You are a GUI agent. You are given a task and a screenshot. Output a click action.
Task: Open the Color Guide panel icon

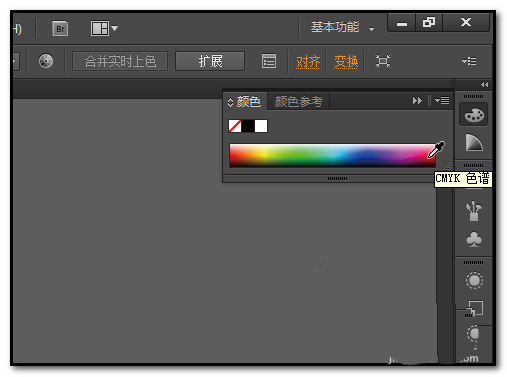tap(474, 143)
